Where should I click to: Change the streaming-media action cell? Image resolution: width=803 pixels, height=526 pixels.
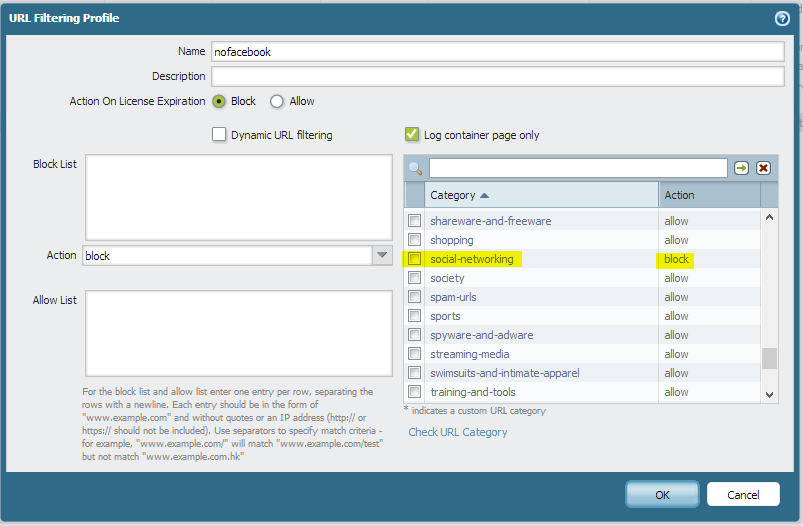676,354
